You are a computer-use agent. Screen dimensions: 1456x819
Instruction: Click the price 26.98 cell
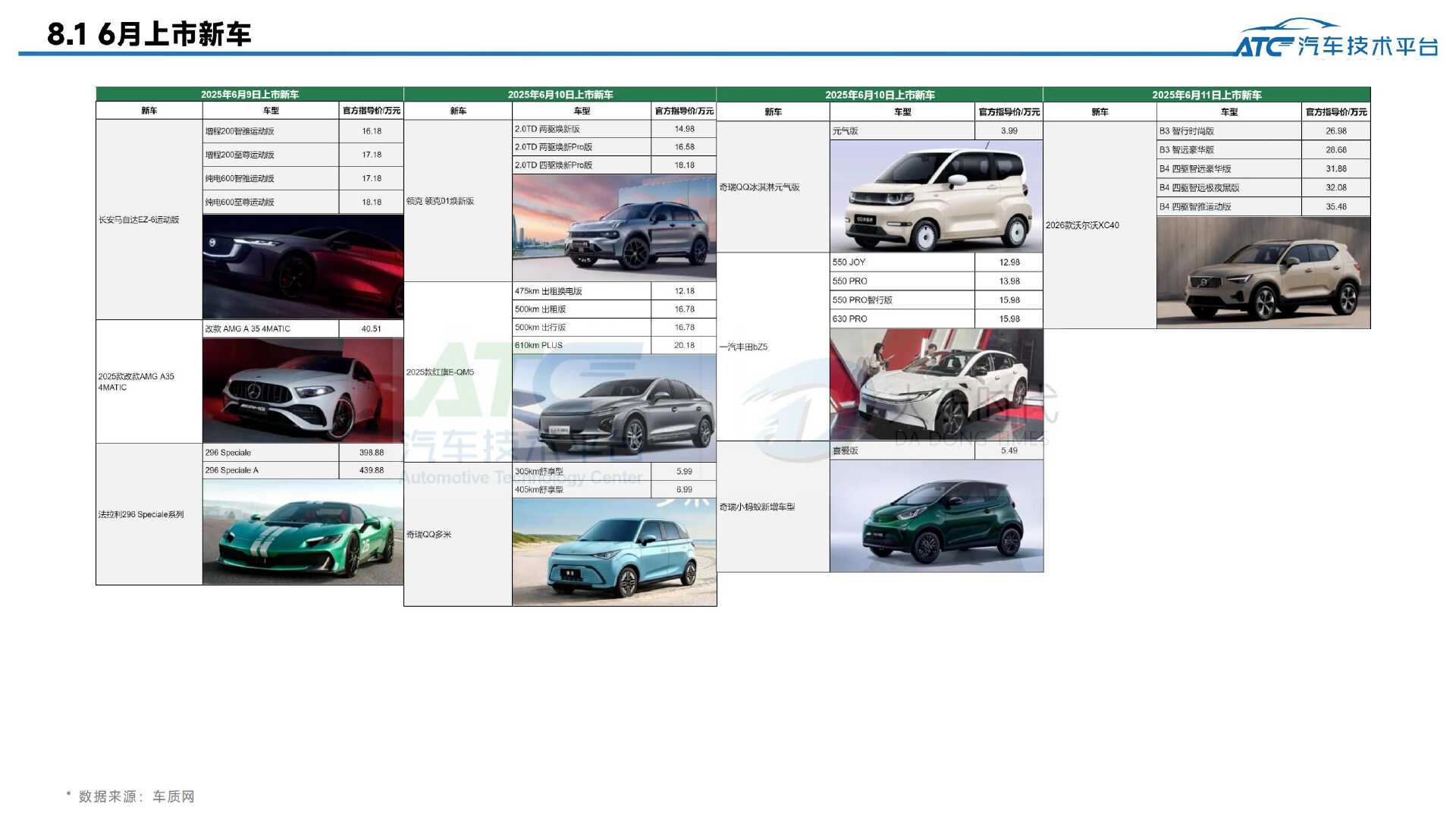[x=1336, y=131]
